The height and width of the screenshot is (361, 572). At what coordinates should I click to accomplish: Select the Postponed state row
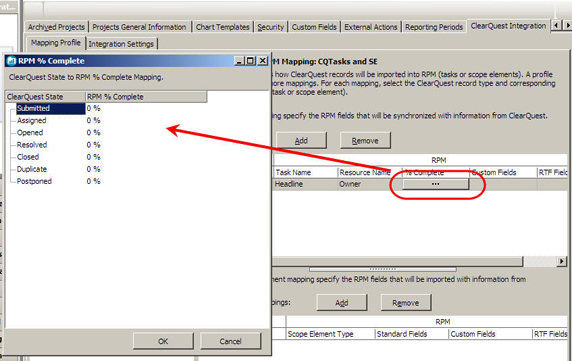click(34, 181)
